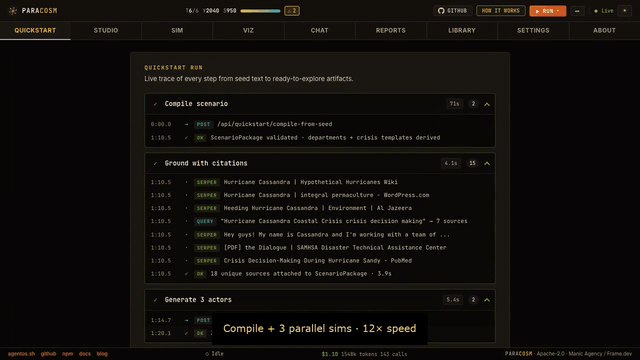Click the Compile scenario checkmark icon

155,104
